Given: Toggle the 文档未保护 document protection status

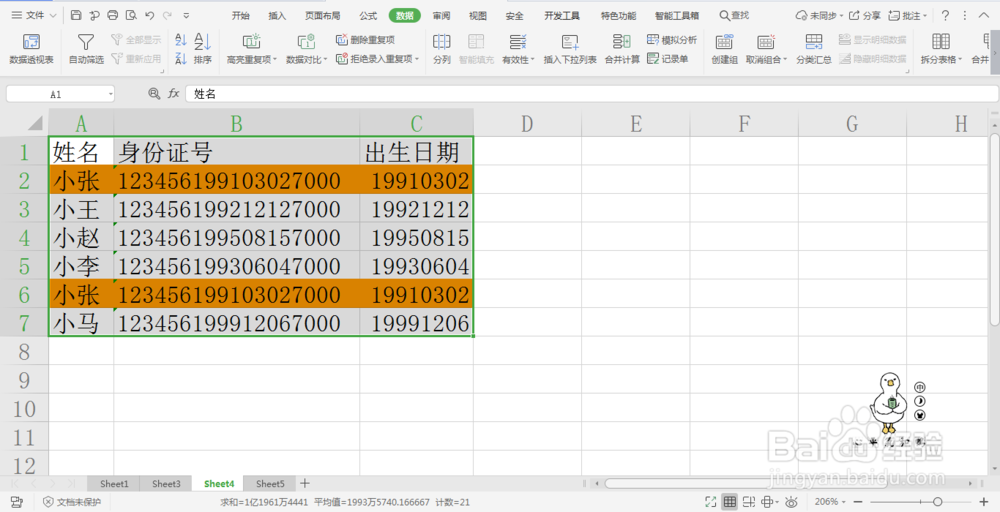Looking at the screenshot, I should (x=72, y=502).
